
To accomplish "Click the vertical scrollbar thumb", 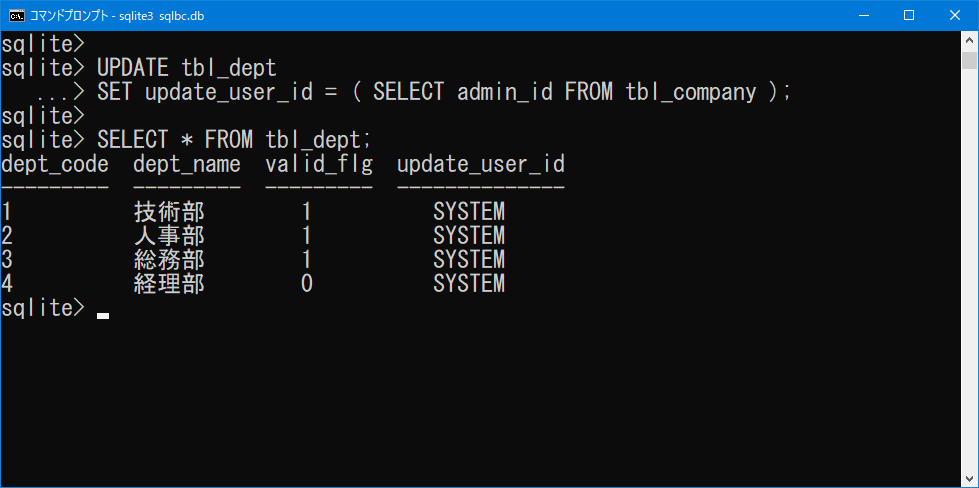I will pyautogui.click(x=969, y=60).
